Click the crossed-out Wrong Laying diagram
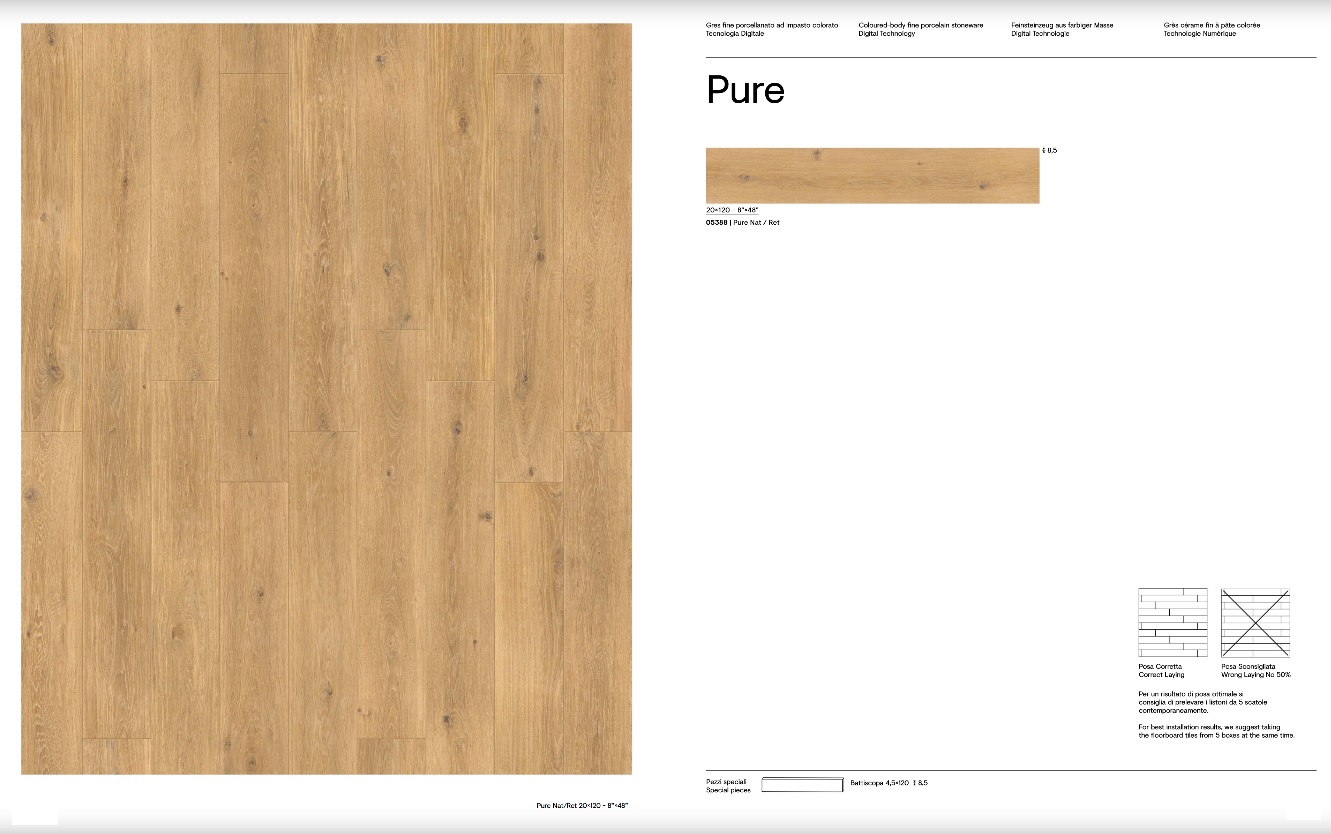Image resolution: width=1331 pixels, height=834 pixels. coord(1255,622)
